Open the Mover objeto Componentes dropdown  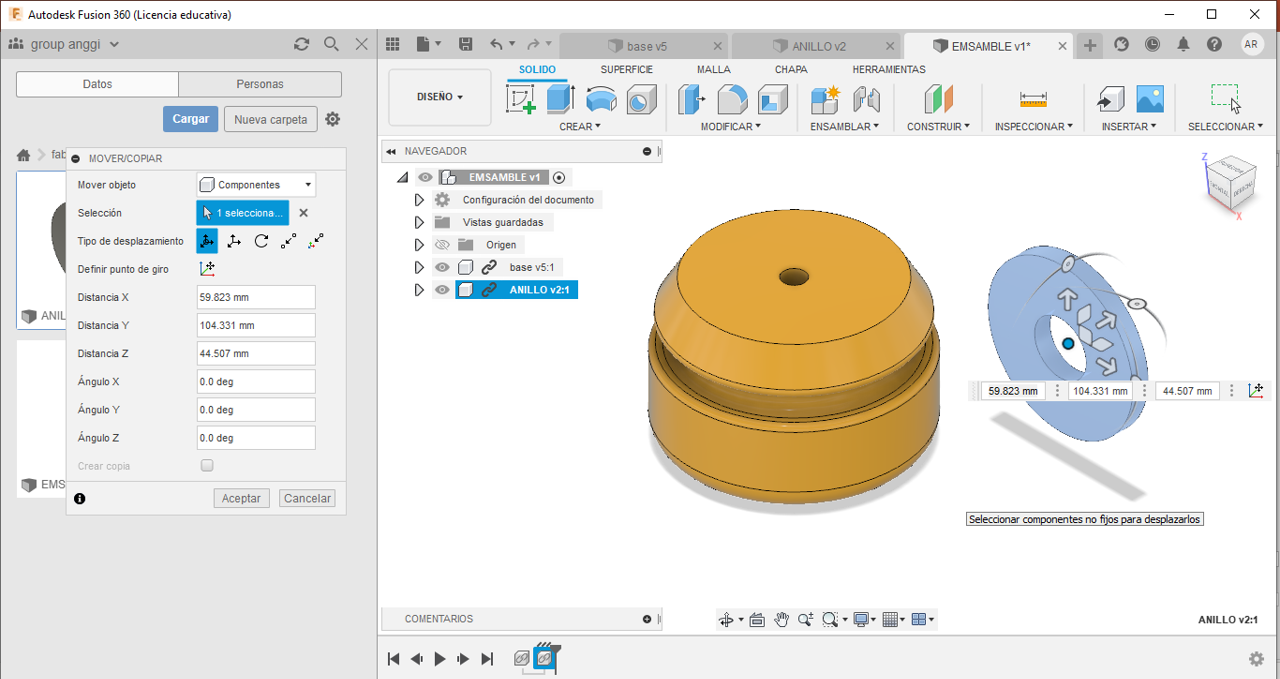(x=256, y=185)
